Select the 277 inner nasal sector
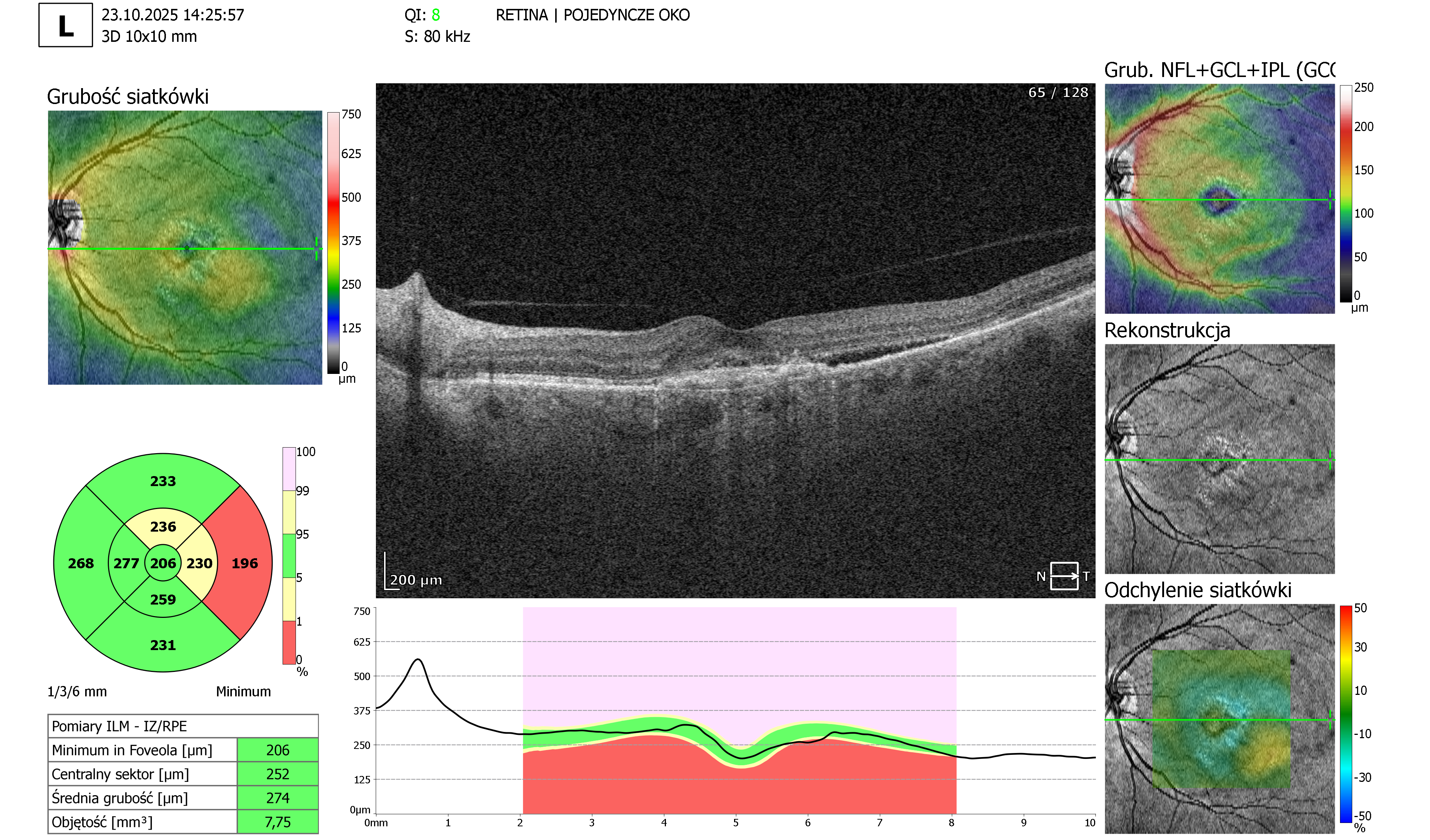Image resolution: width=1430 pixels, height=840 pixels. (126, 563)
